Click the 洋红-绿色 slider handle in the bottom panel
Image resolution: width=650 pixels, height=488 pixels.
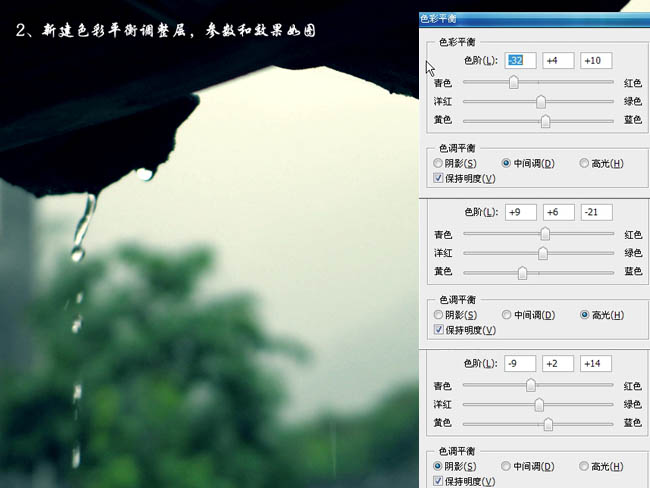tap(540, 405)
